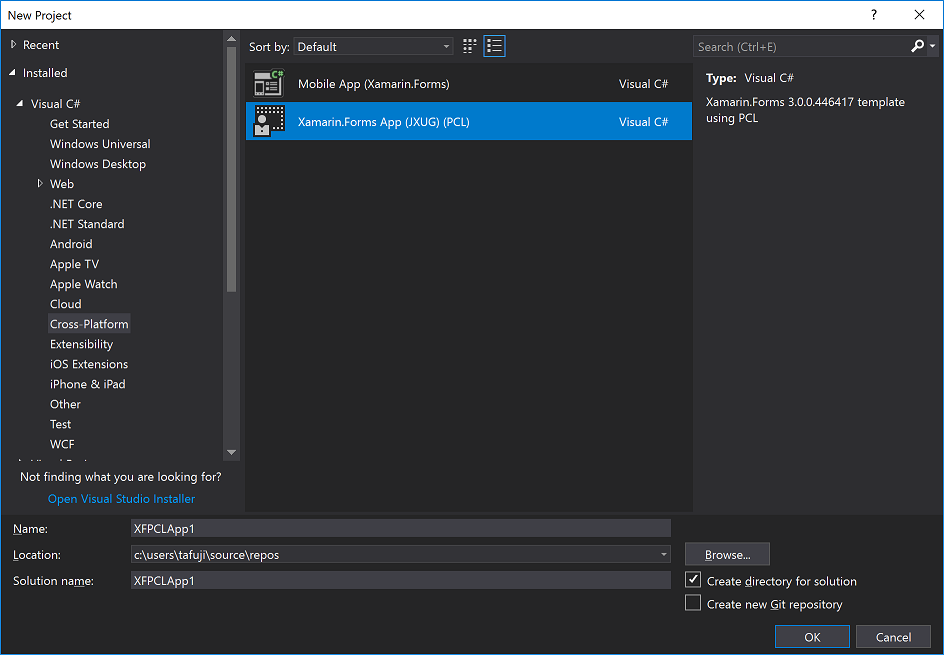Viewport: 944px width, 655px height.
Task: Collapse the Visual C# node
Action: (20, 104)
